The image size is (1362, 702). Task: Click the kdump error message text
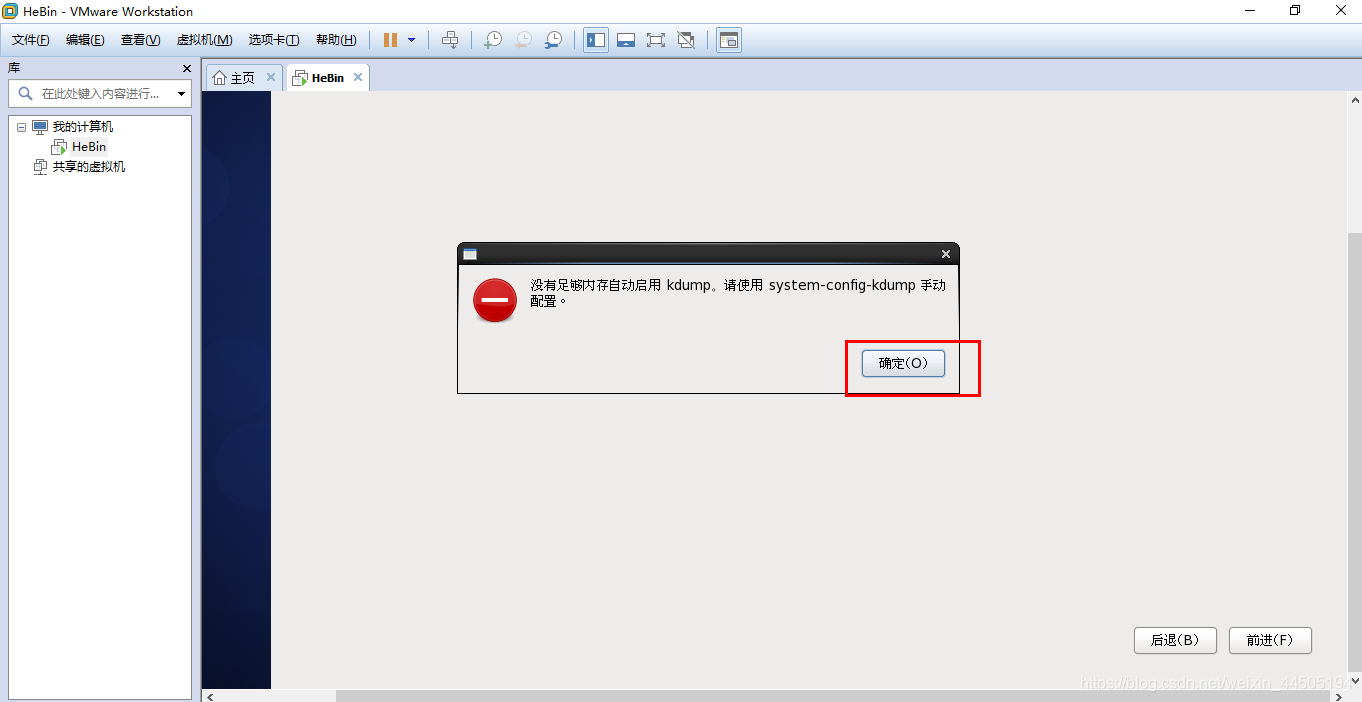[x=737, y=293]
